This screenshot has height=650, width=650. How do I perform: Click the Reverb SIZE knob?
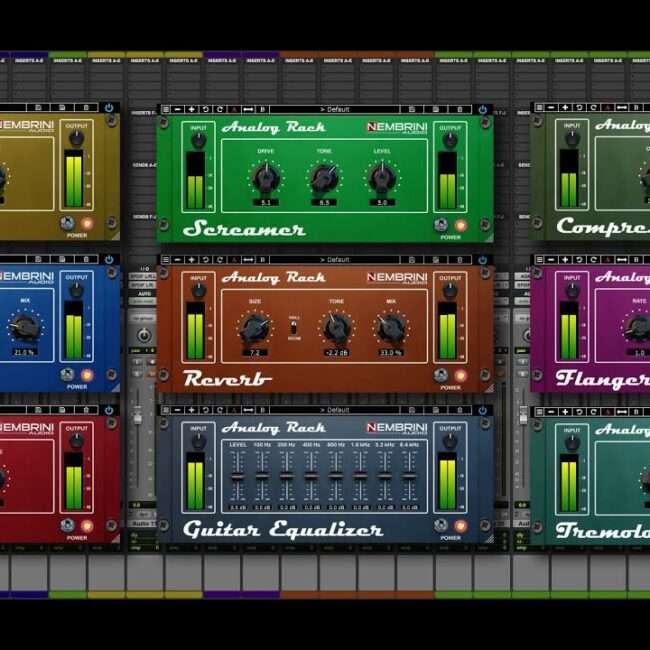click(x=255, y=329)
